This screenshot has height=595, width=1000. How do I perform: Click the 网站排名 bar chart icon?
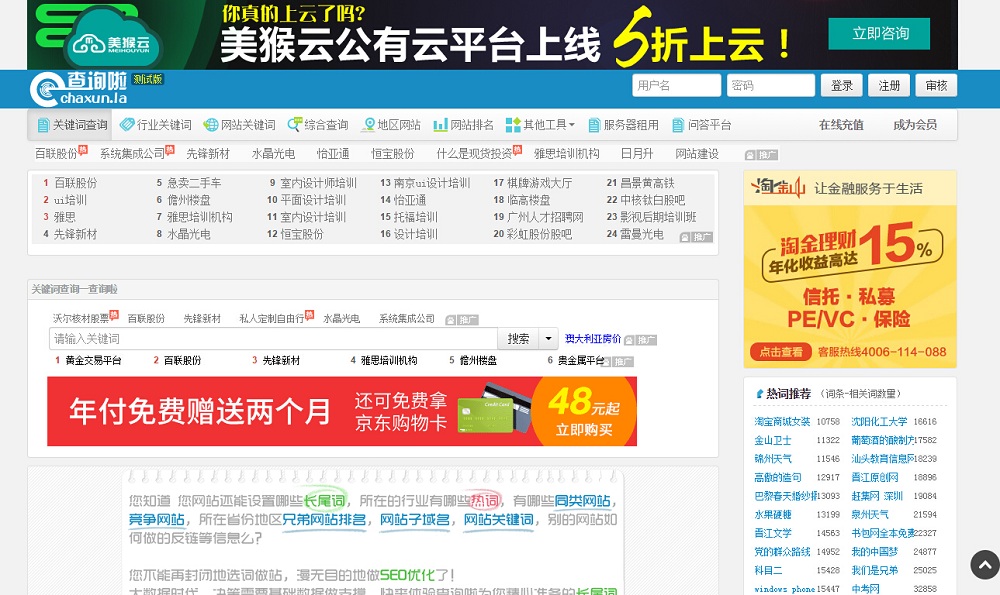[440, 125]
